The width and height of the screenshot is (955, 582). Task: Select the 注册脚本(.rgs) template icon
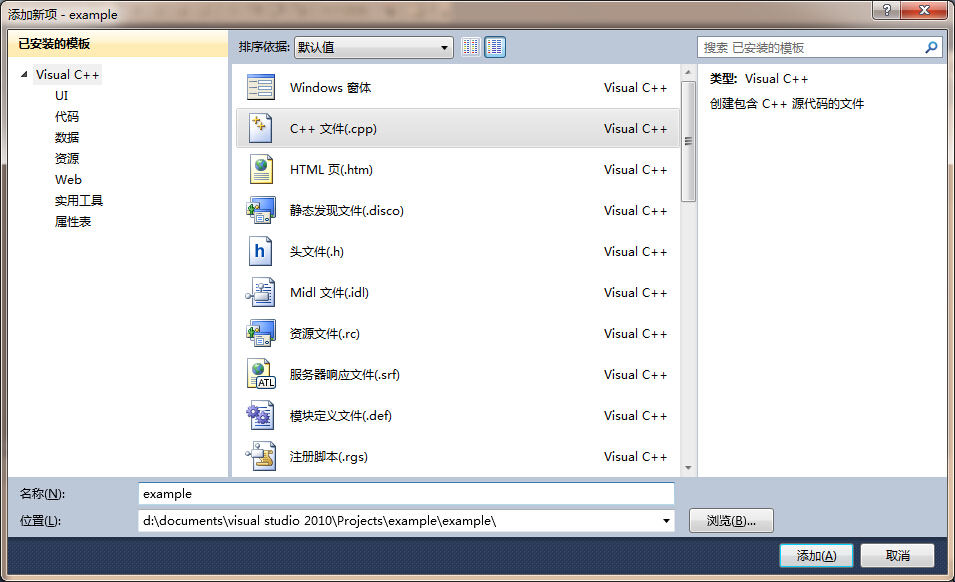261,456
